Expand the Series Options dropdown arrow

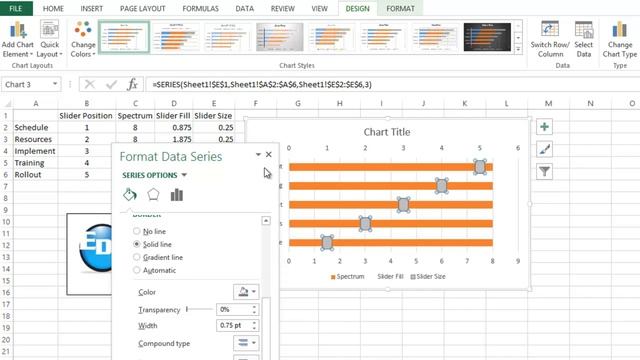pyautogui.click(x=184, y=175)
